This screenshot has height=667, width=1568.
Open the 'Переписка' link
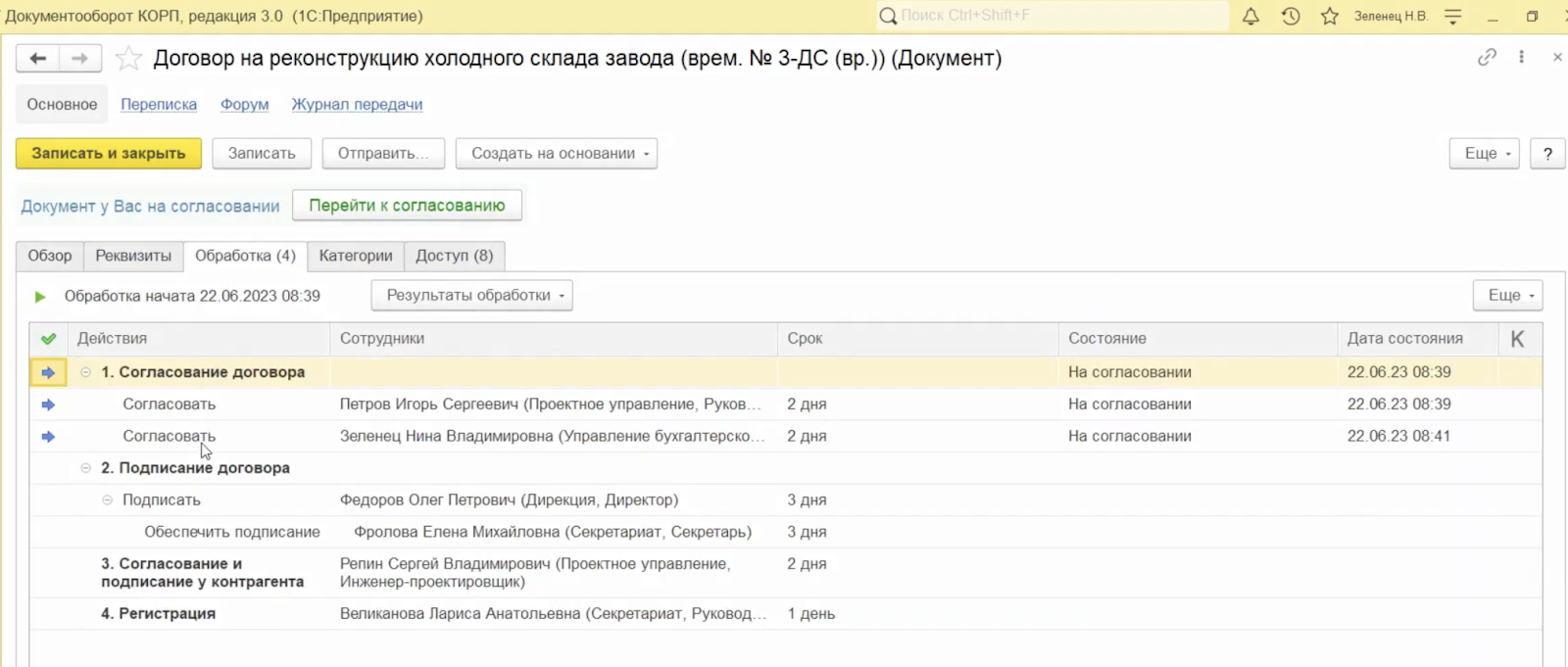tap(159, 105)
